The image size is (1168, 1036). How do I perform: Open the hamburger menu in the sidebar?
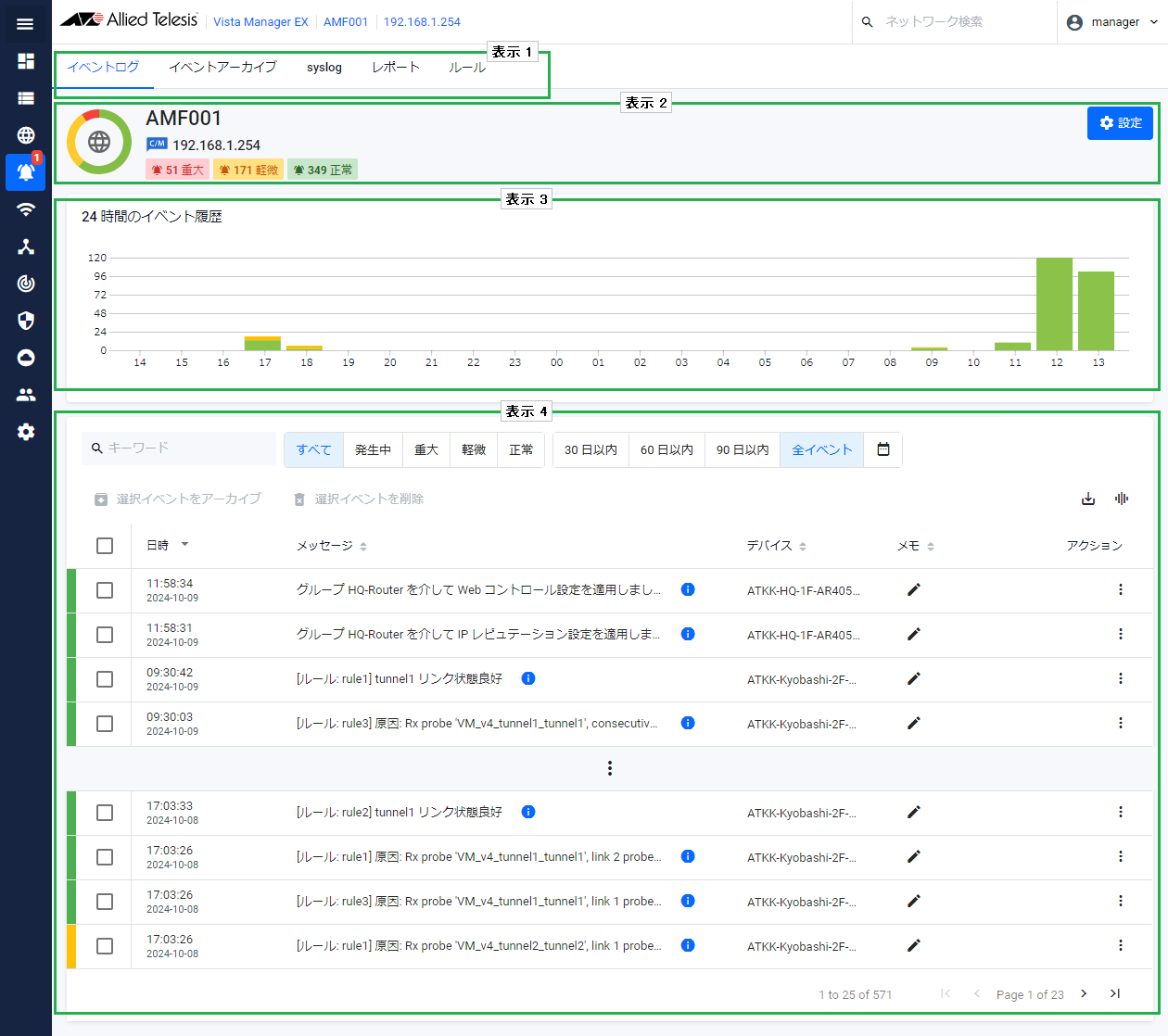(25, 24)
